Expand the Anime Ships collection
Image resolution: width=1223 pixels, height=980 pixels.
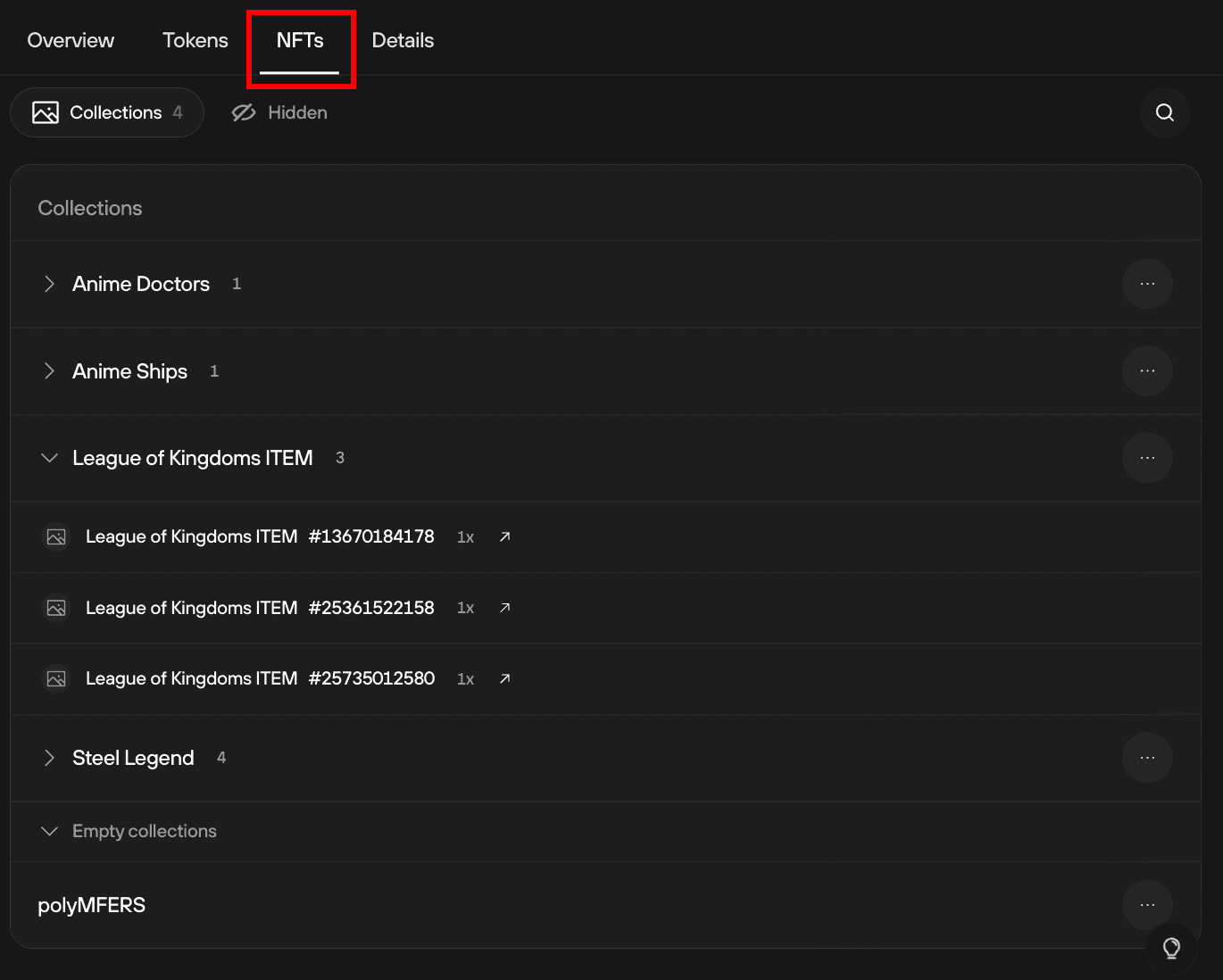pyautogui.click(x=49, y=370)
